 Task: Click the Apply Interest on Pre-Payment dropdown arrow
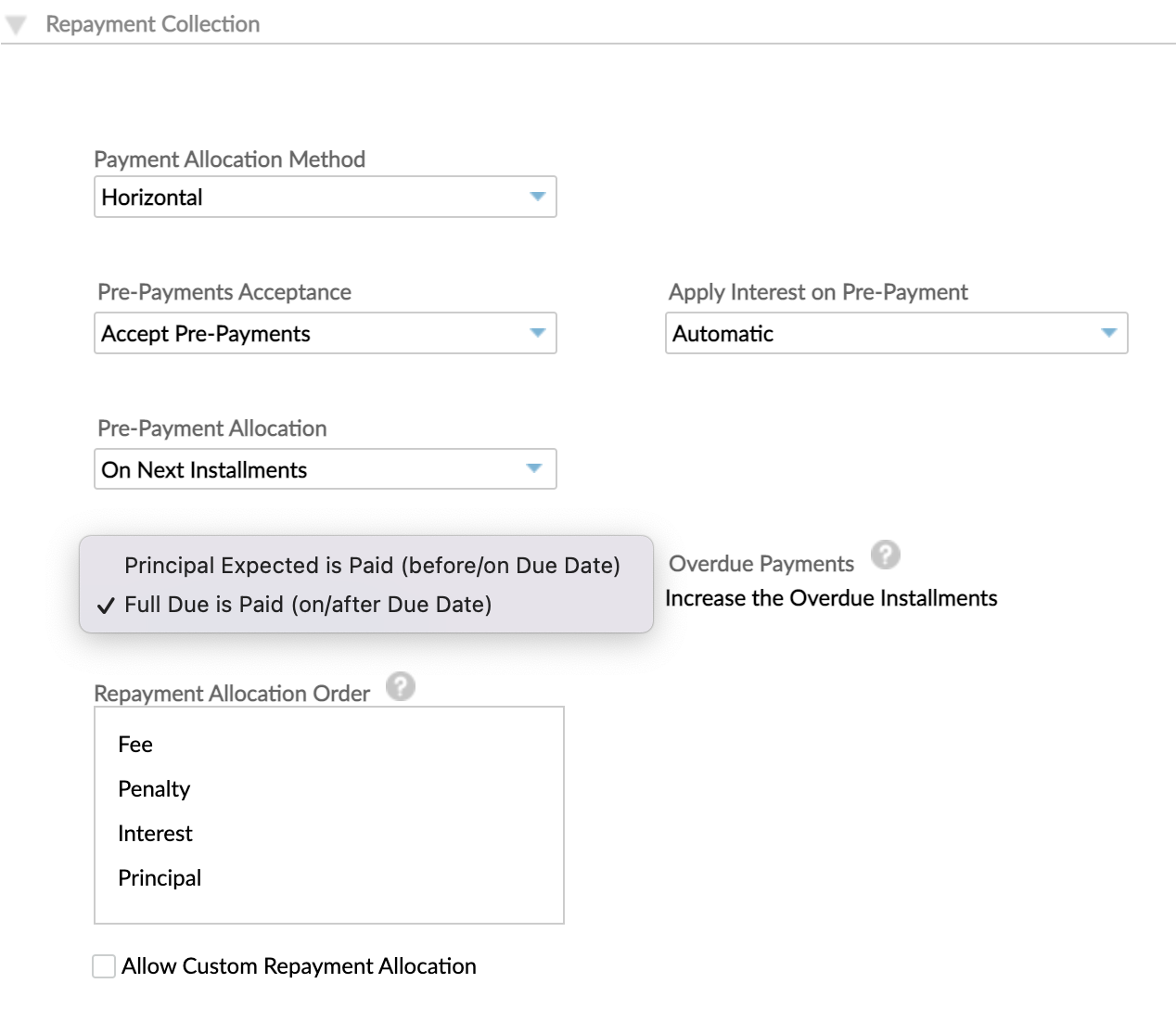click(x=1110, y=333)
